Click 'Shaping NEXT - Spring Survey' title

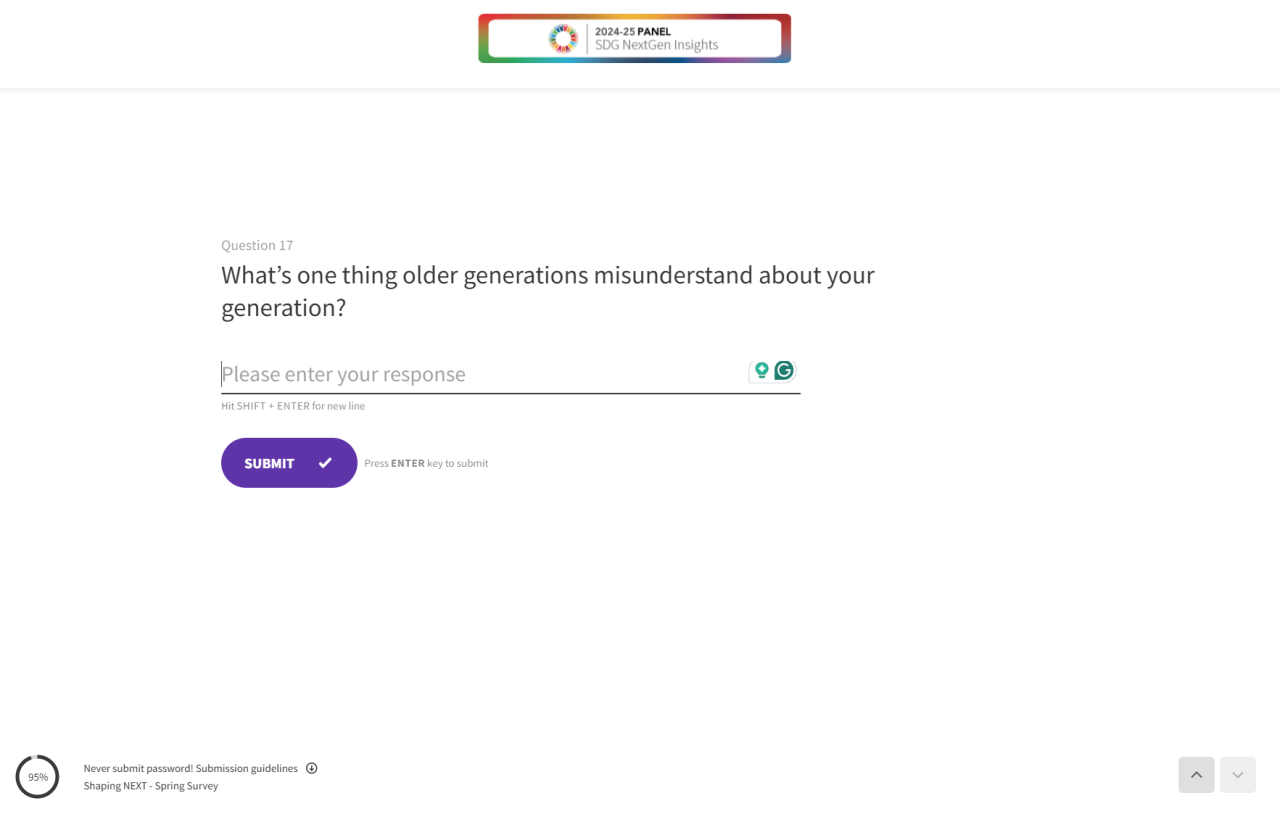[x=151, y=786]
